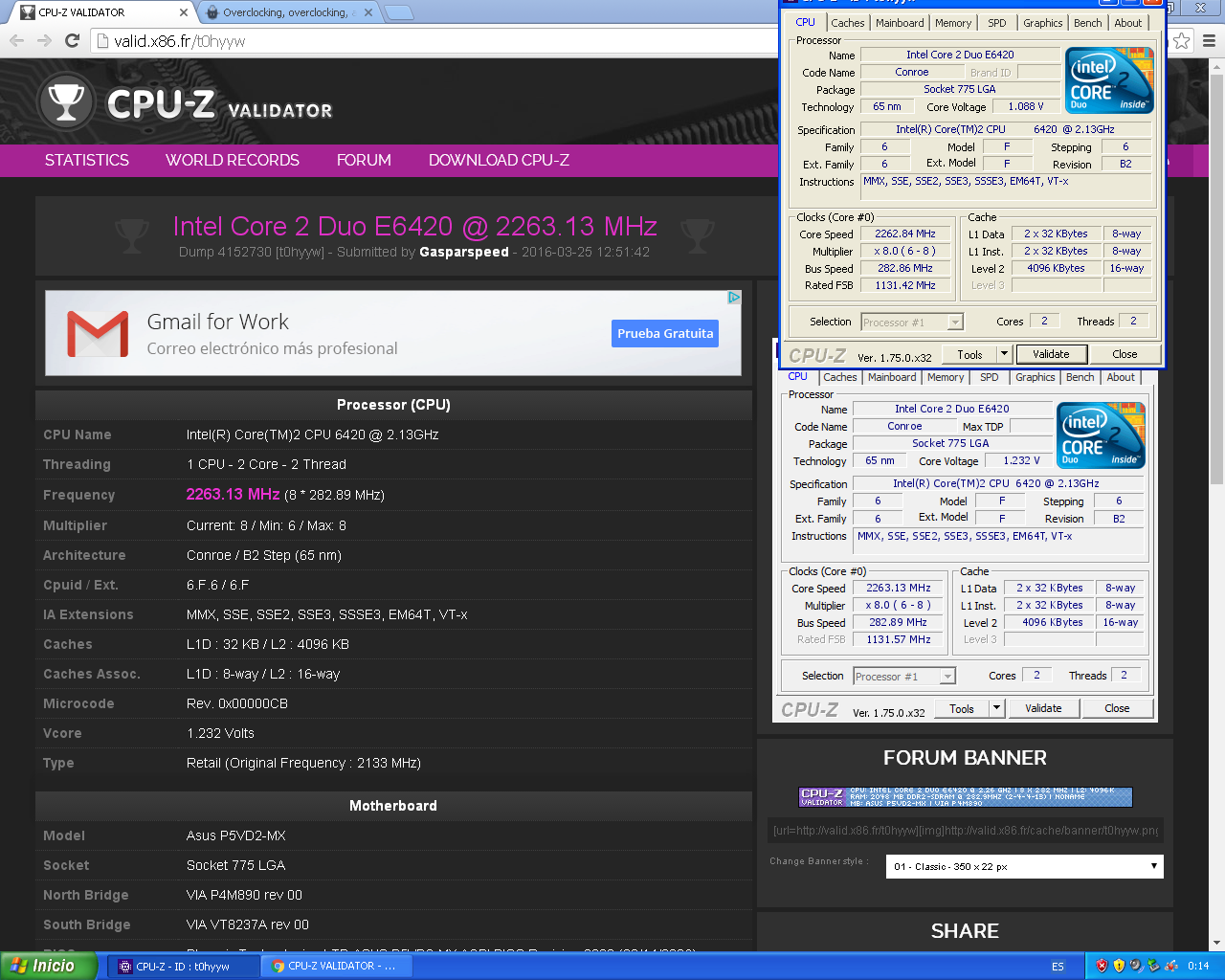Click the SHARE section heading
Screen dimensions: 1225x980
point(965,931)
